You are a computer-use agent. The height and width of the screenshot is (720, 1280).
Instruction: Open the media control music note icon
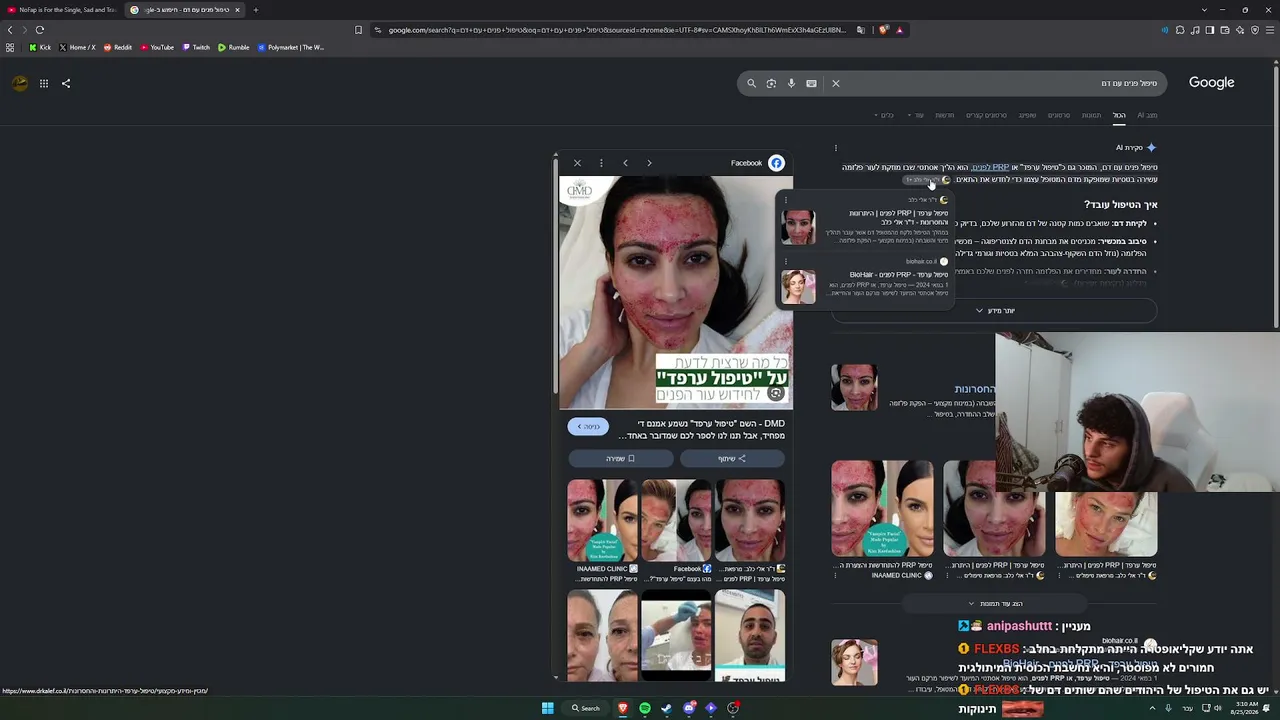click(1195, 30)
